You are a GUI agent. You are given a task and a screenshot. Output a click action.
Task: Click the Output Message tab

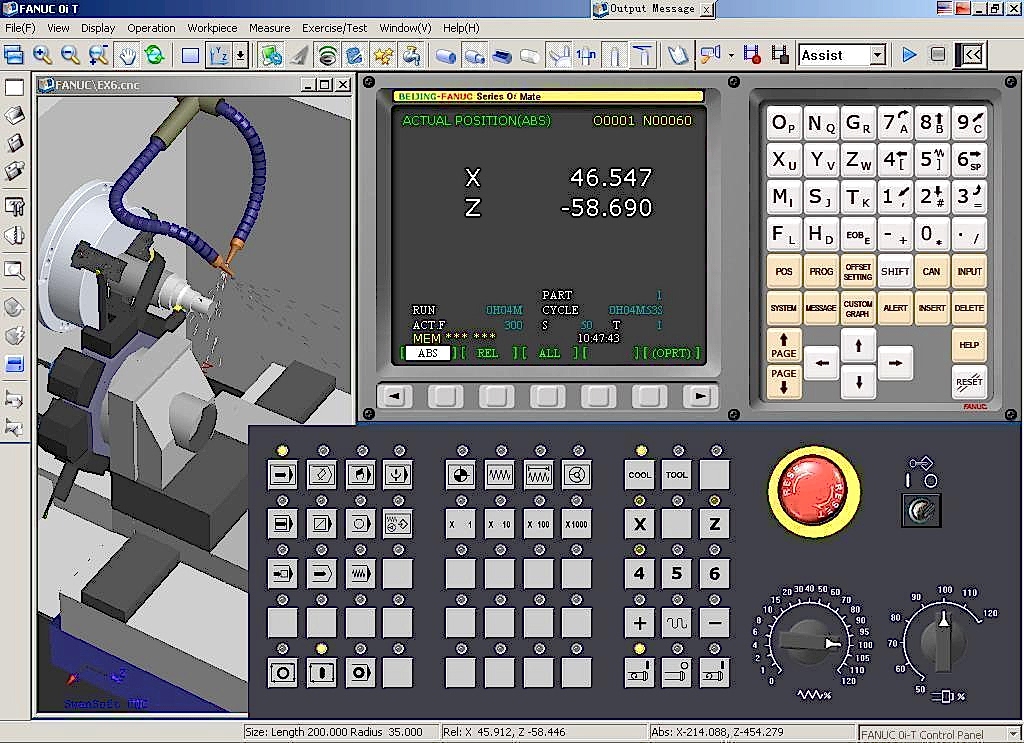(x=652, y=9)
